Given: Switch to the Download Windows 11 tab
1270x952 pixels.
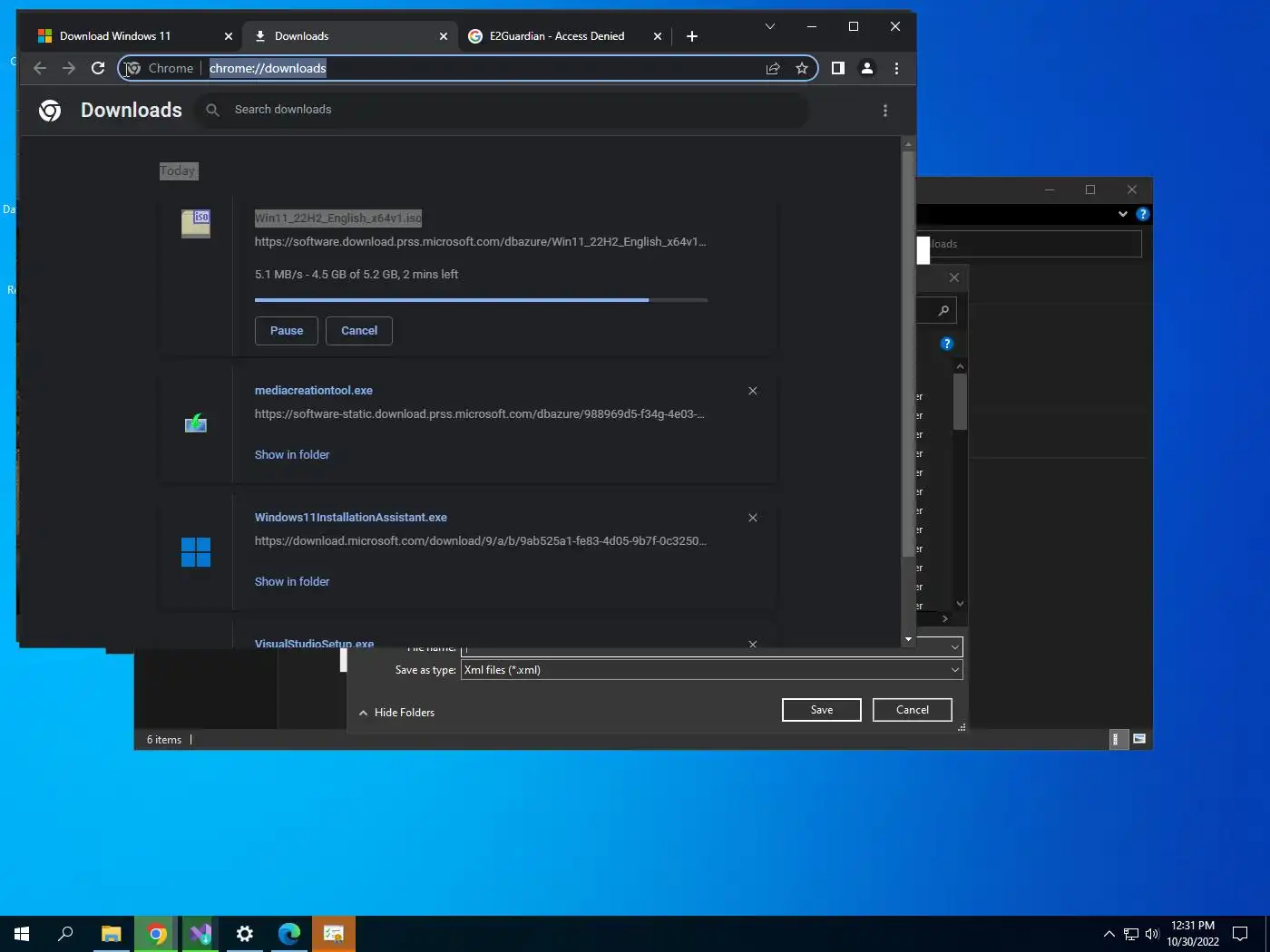Looking at the screenshot, I should (115, 36).
